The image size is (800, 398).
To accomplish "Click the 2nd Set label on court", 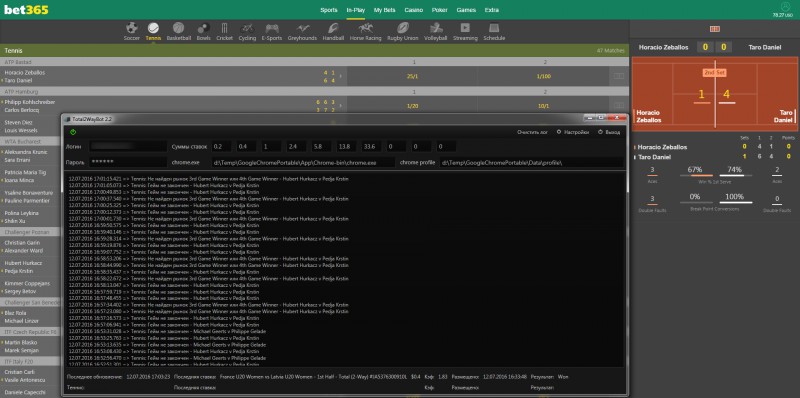I will 715,73.
